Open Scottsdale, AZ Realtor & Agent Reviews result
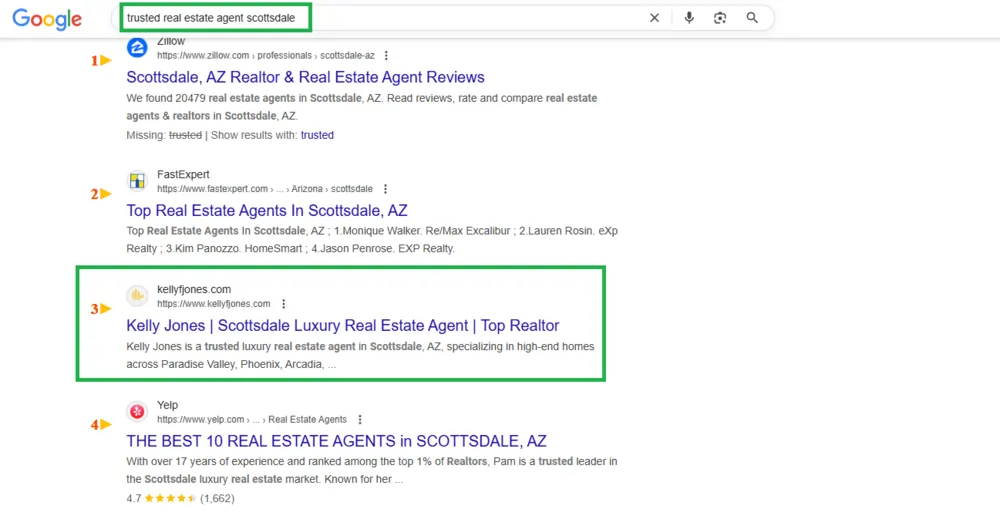This screenshot has width=1000, height=516. pos(305,78)
